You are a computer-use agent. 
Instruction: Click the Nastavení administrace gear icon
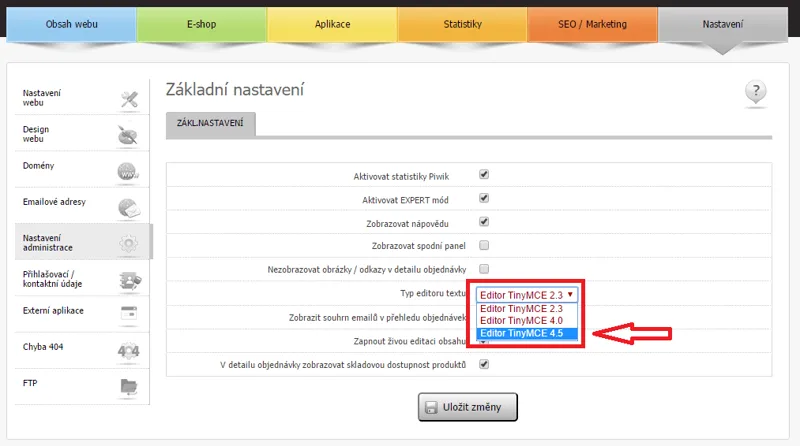[129, 243]
